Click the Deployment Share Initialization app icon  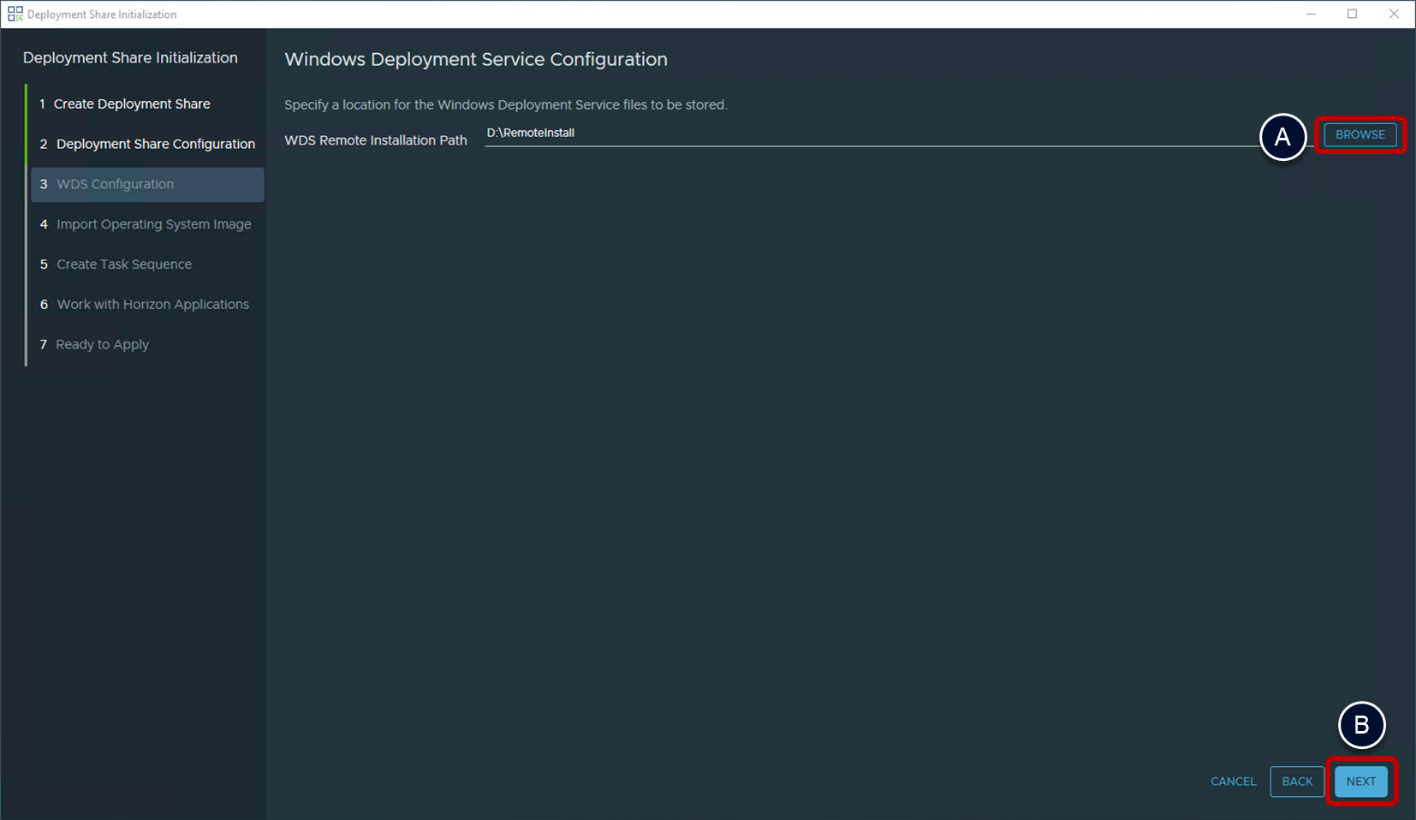[15, 14]
